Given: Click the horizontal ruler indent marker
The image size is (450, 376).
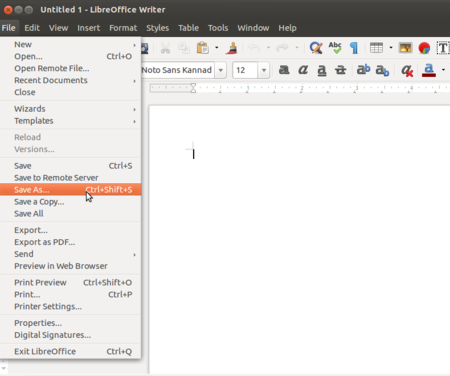Looking at the screenshot, I should click(193, 88).
